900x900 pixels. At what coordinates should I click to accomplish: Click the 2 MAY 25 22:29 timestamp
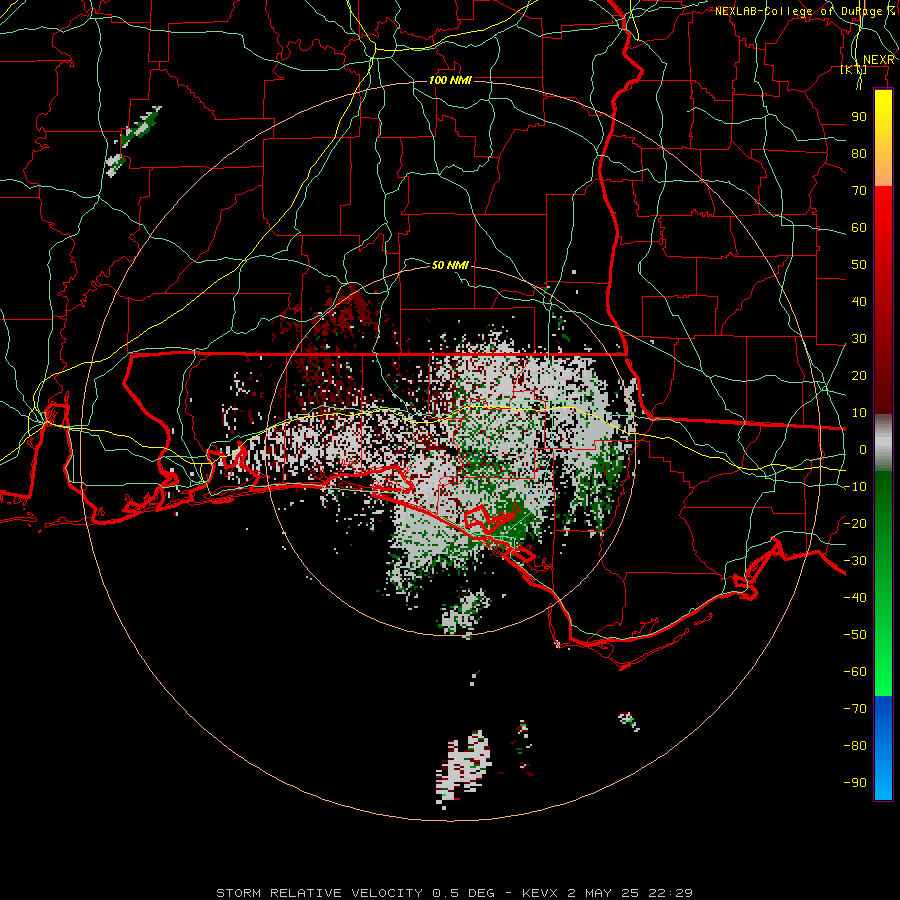click(630, 893)
